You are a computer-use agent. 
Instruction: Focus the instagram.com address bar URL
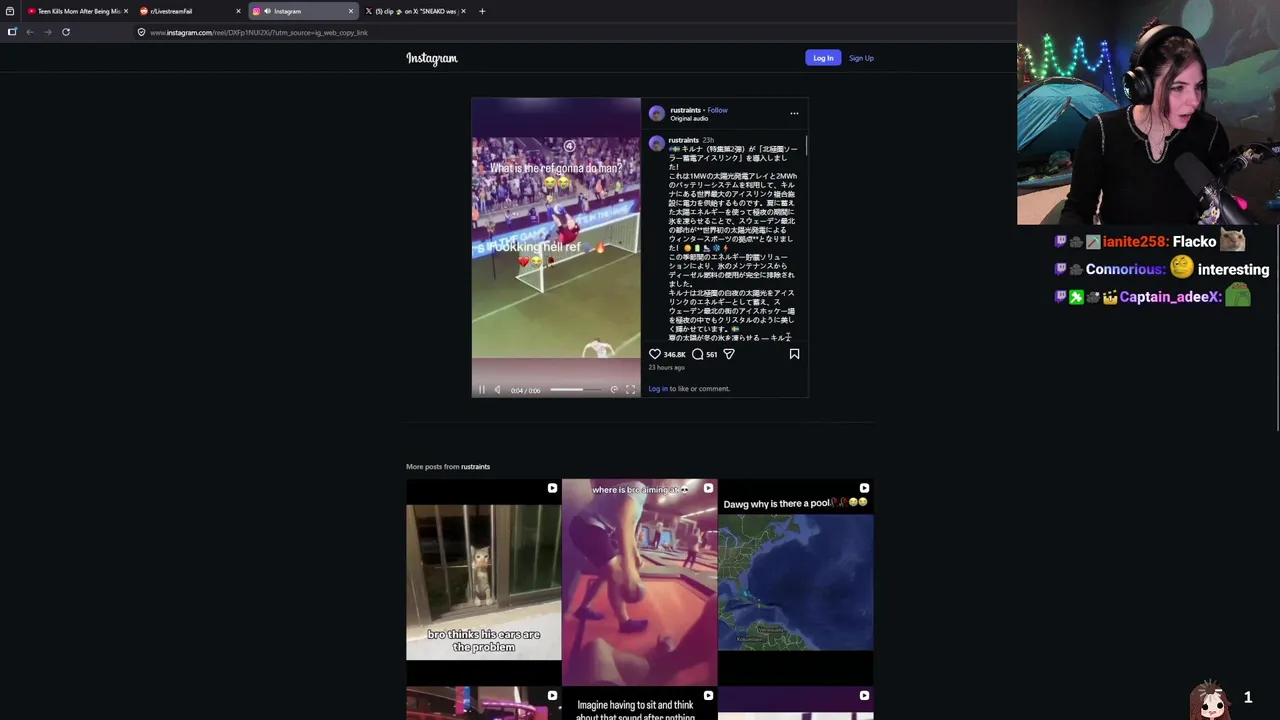tap(259, 32)
